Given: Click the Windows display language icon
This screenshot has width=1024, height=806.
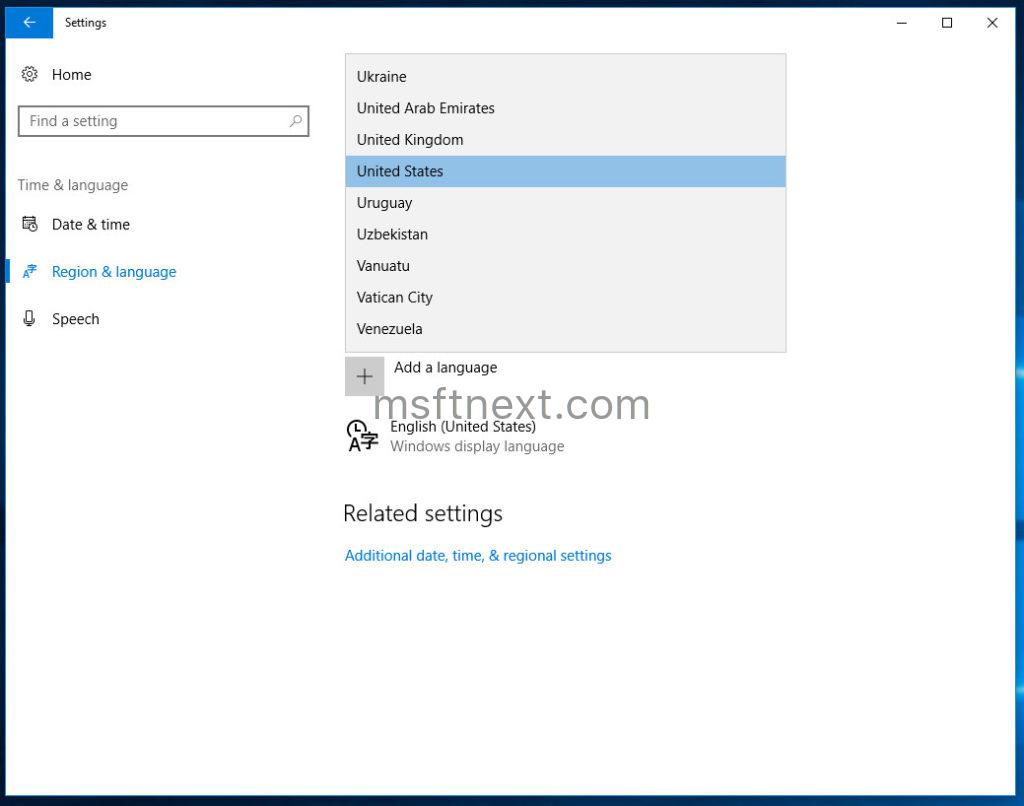Looking at the screenshot, I should click(x=362, y=435).
